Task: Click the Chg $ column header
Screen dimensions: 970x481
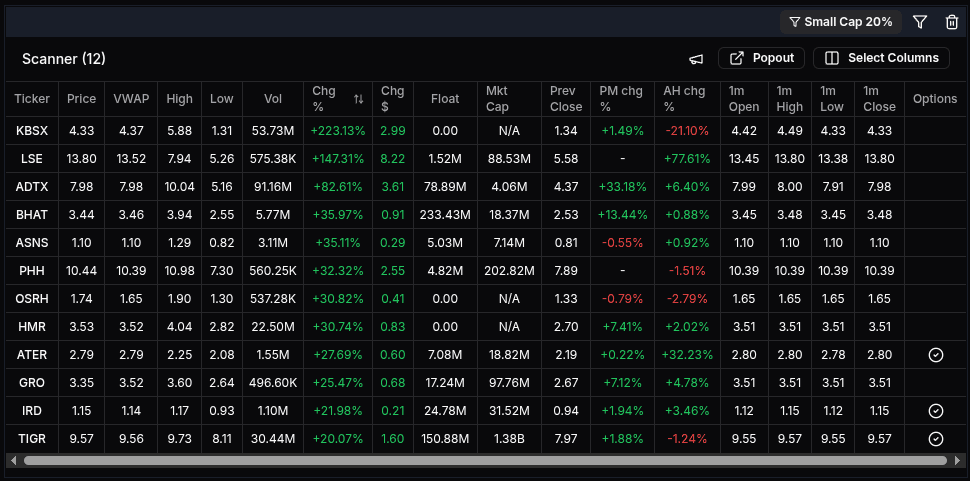Action: click(x=393, y=99)
